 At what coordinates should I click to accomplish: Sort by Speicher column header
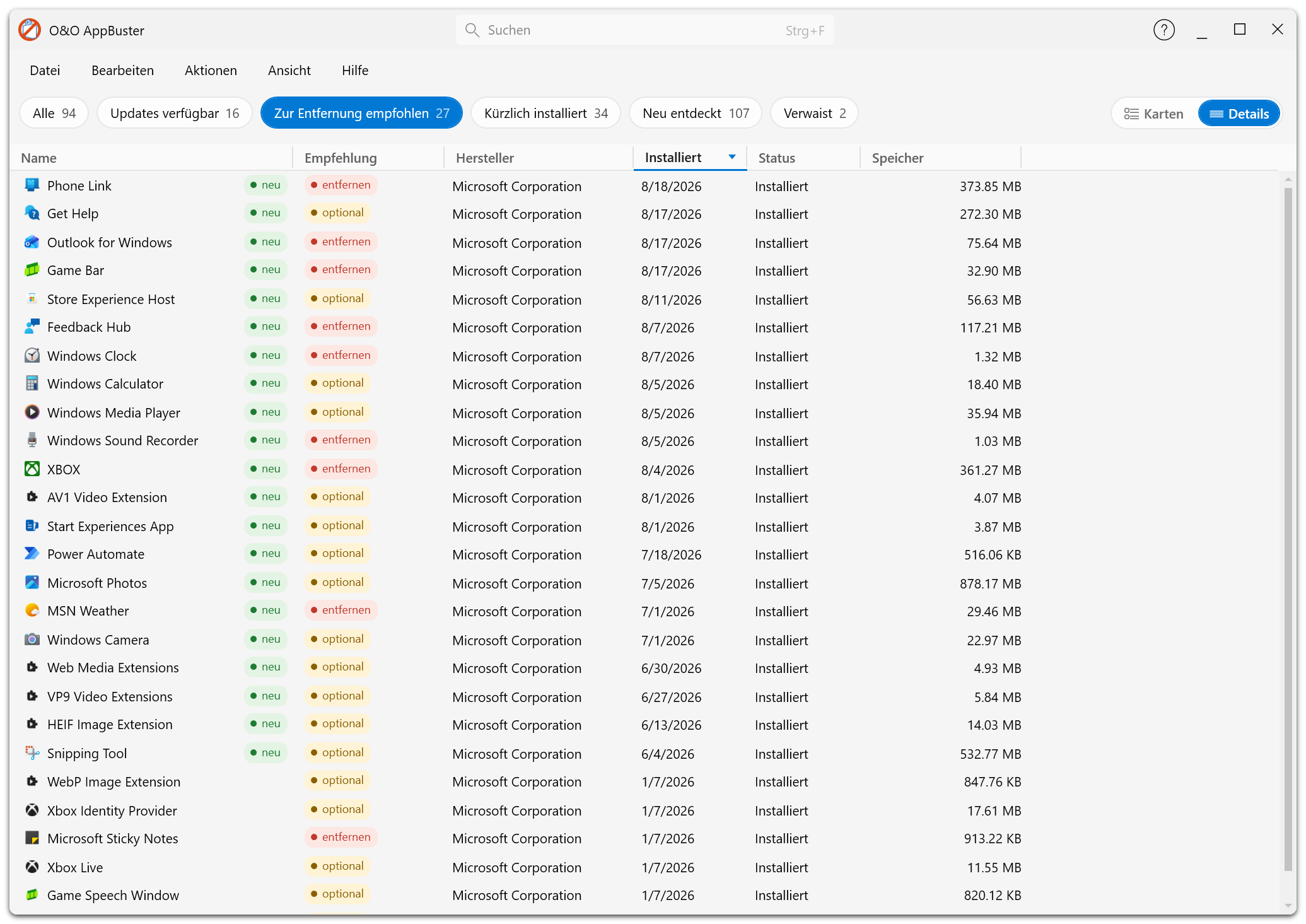click(941, 158)
